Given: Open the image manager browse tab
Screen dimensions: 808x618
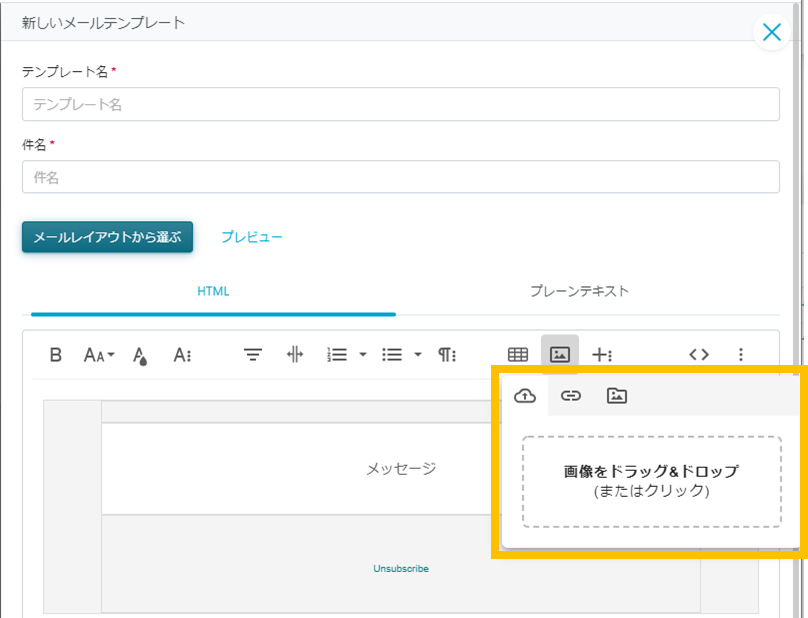Looking at the screenshot, I should (x=617, y=396).
